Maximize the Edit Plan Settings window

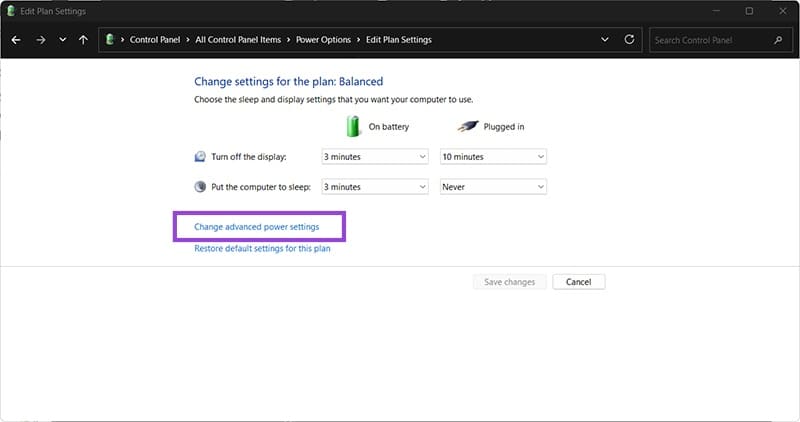click(749, 11)
